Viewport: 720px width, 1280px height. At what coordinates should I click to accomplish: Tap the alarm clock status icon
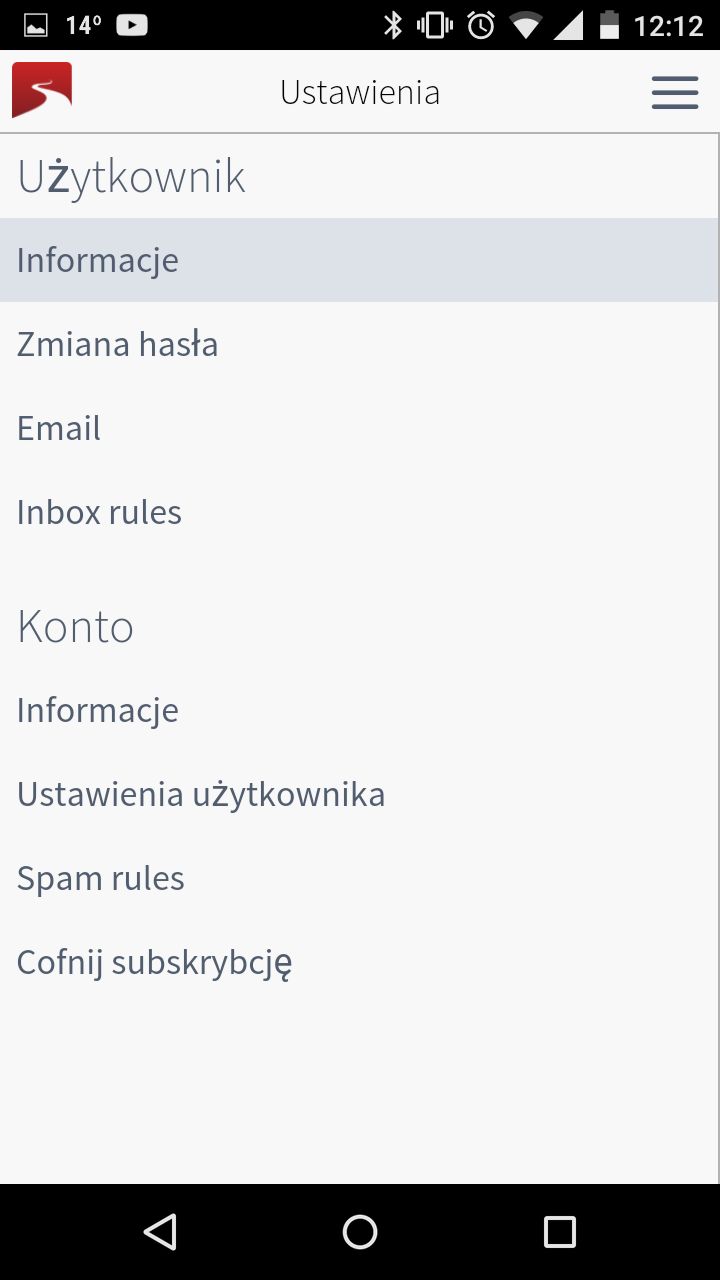click(x=481, y=25)
